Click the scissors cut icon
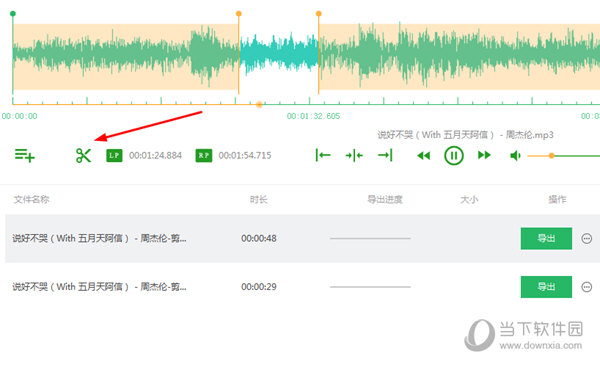 [x=83, y=155]
